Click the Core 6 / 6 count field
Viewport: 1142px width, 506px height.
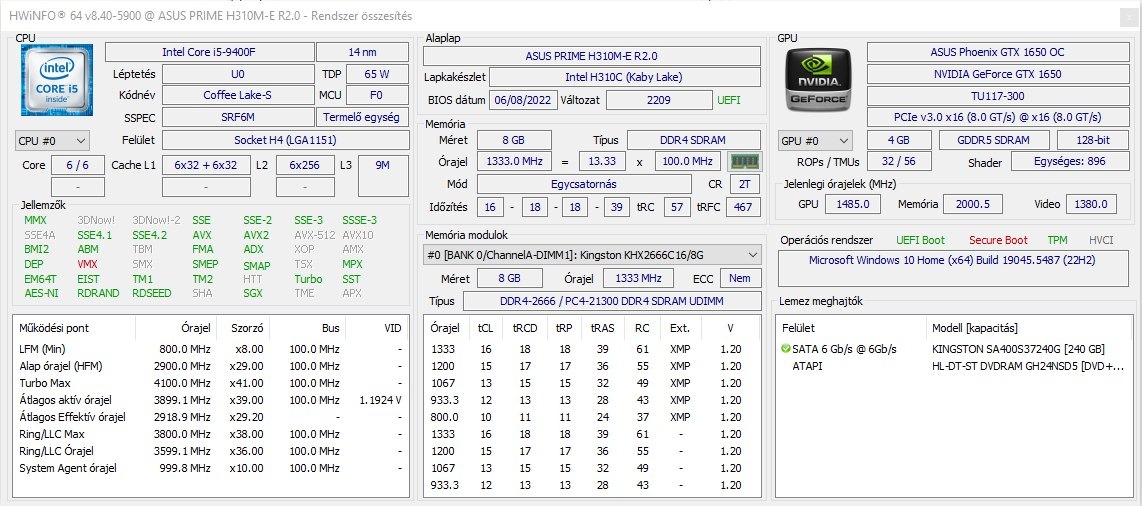78,165
